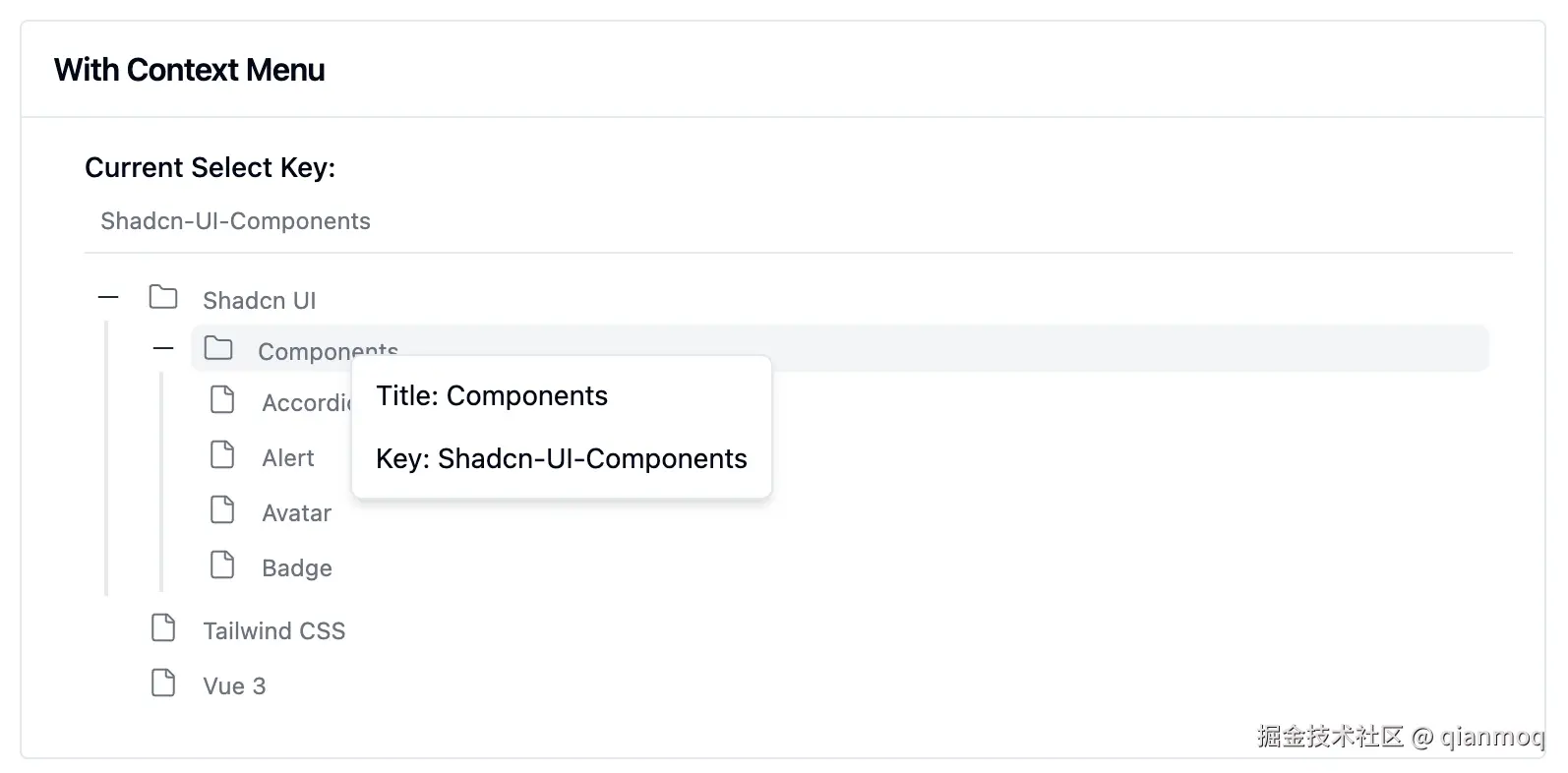Viewport: 1568px width, 773px height.
Task: Click the Alert file icon
Action: pyautogui.click(x=223, y=455)
